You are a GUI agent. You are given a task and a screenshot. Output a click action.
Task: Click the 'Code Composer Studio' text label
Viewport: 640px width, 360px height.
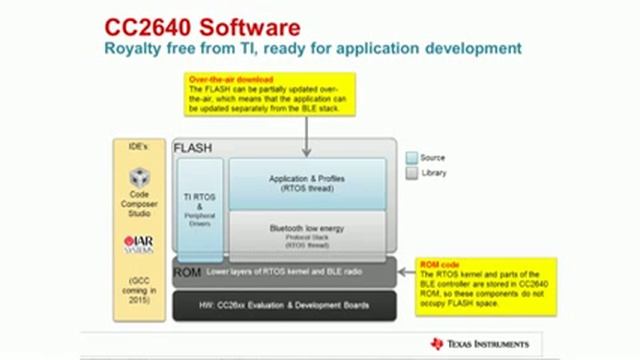(x=139, y=204)
